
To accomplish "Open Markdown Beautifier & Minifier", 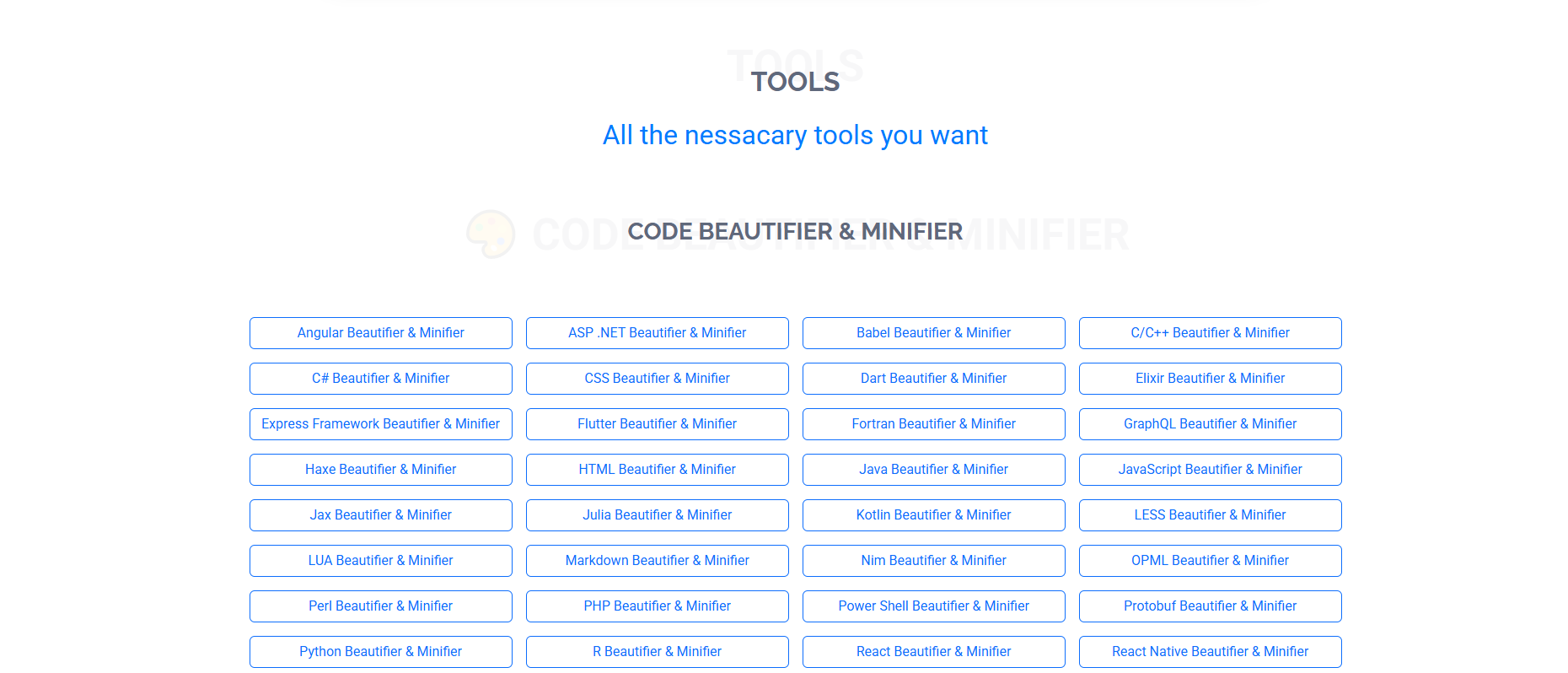I will tap(658, 561).
